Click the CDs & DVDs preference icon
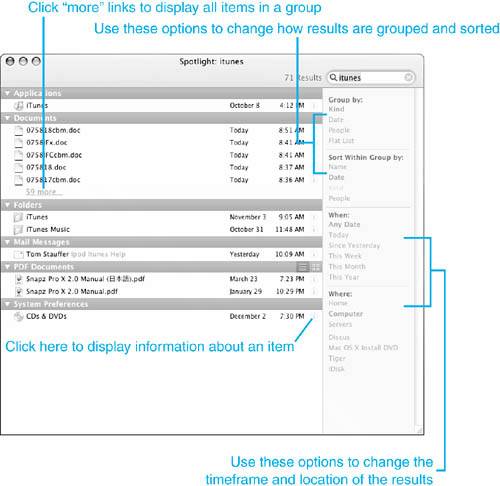Screen dimensions: 500x486 (x=19, y=316)
